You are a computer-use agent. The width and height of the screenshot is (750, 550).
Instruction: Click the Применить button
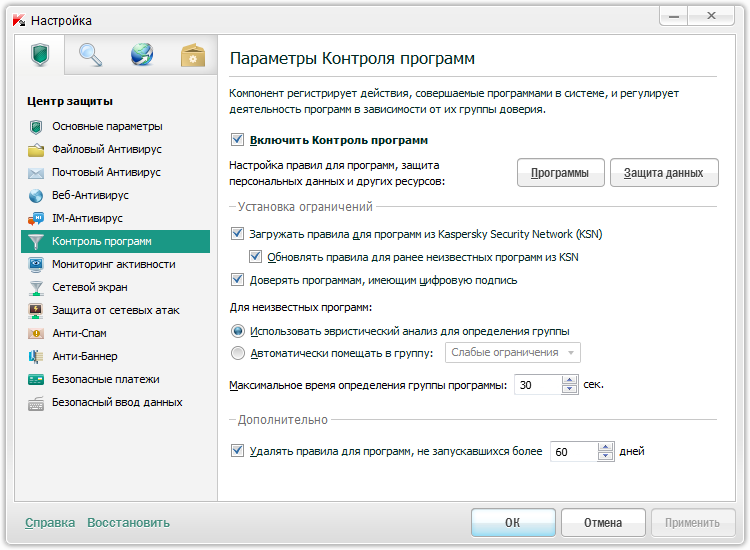click(x=693, y=522)
